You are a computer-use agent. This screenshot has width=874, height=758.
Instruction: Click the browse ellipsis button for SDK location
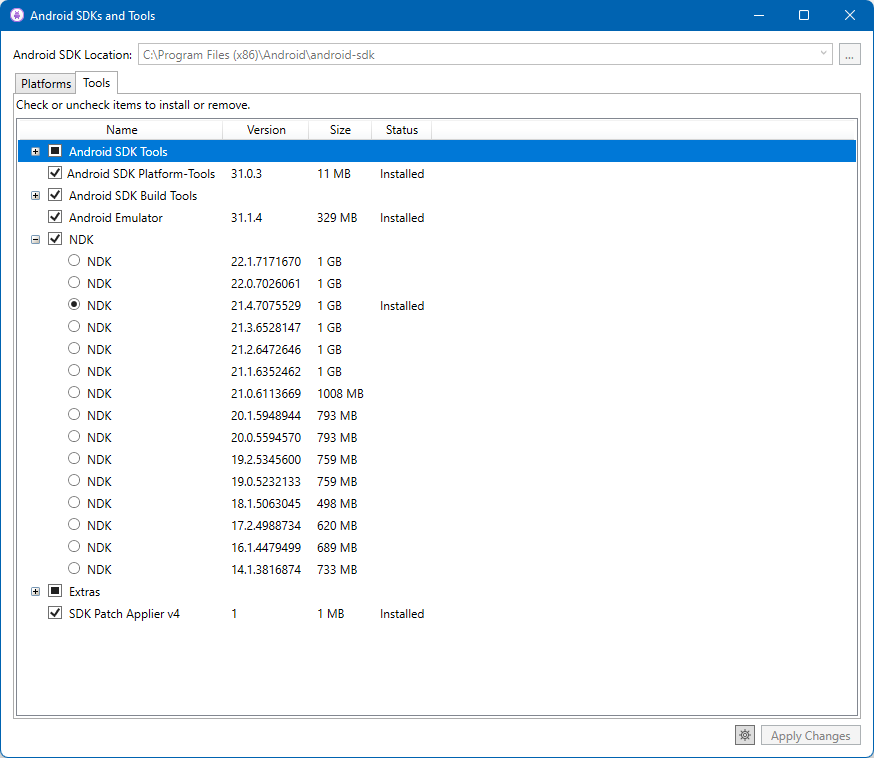click(x=849, y=55)
